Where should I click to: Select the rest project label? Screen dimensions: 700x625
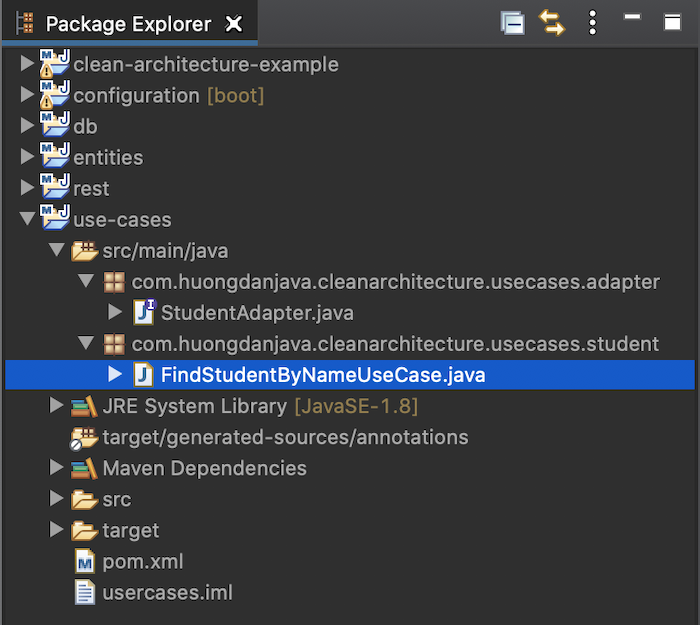pyautogui.click(x=91, y=189)
